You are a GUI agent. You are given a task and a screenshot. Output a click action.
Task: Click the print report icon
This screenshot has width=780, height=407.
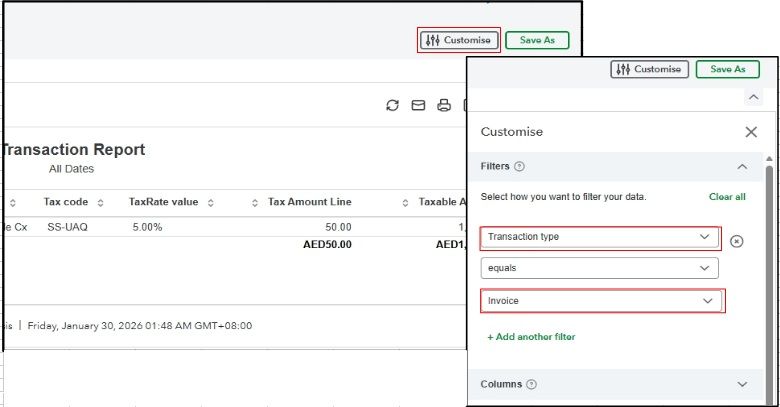(x=445, y=105)
